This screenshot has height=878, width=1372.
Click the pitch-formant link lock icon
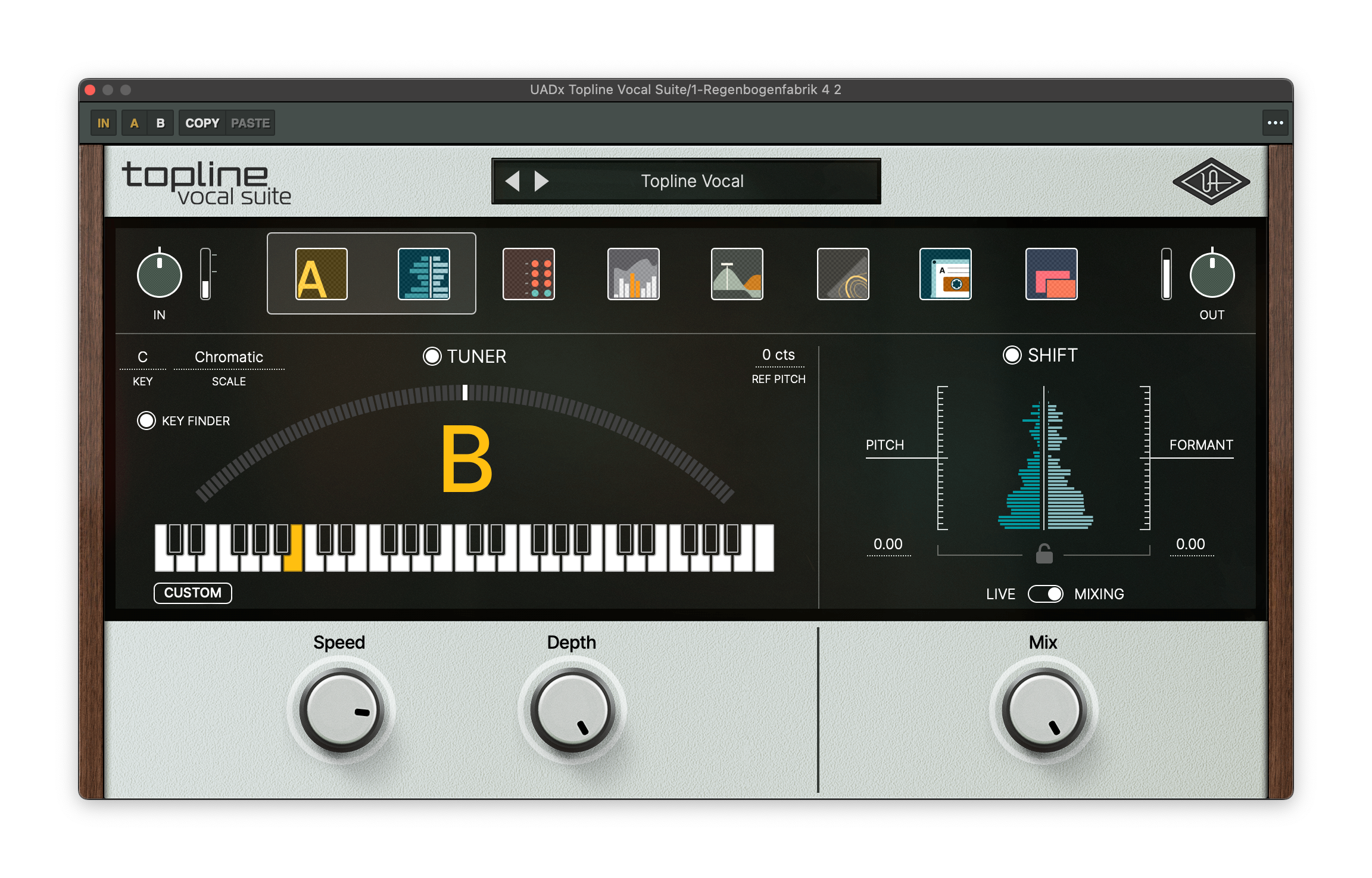point(1044,554)
